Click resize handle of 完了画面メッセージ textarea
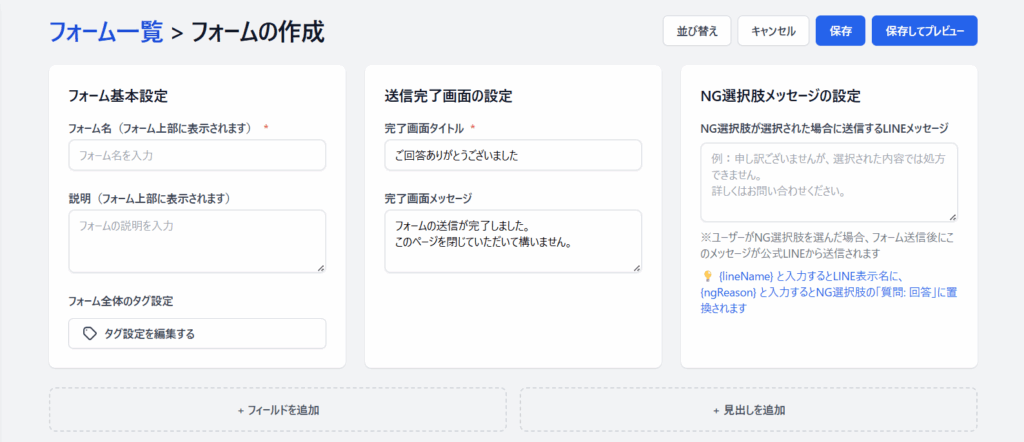 [x=637, y=267]
